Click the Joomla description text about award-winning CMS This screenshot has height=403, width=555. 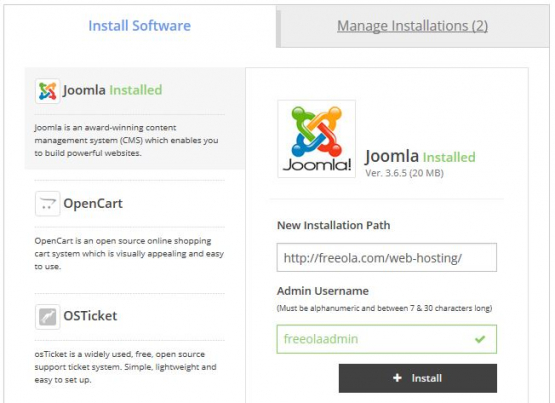point(126,140)
